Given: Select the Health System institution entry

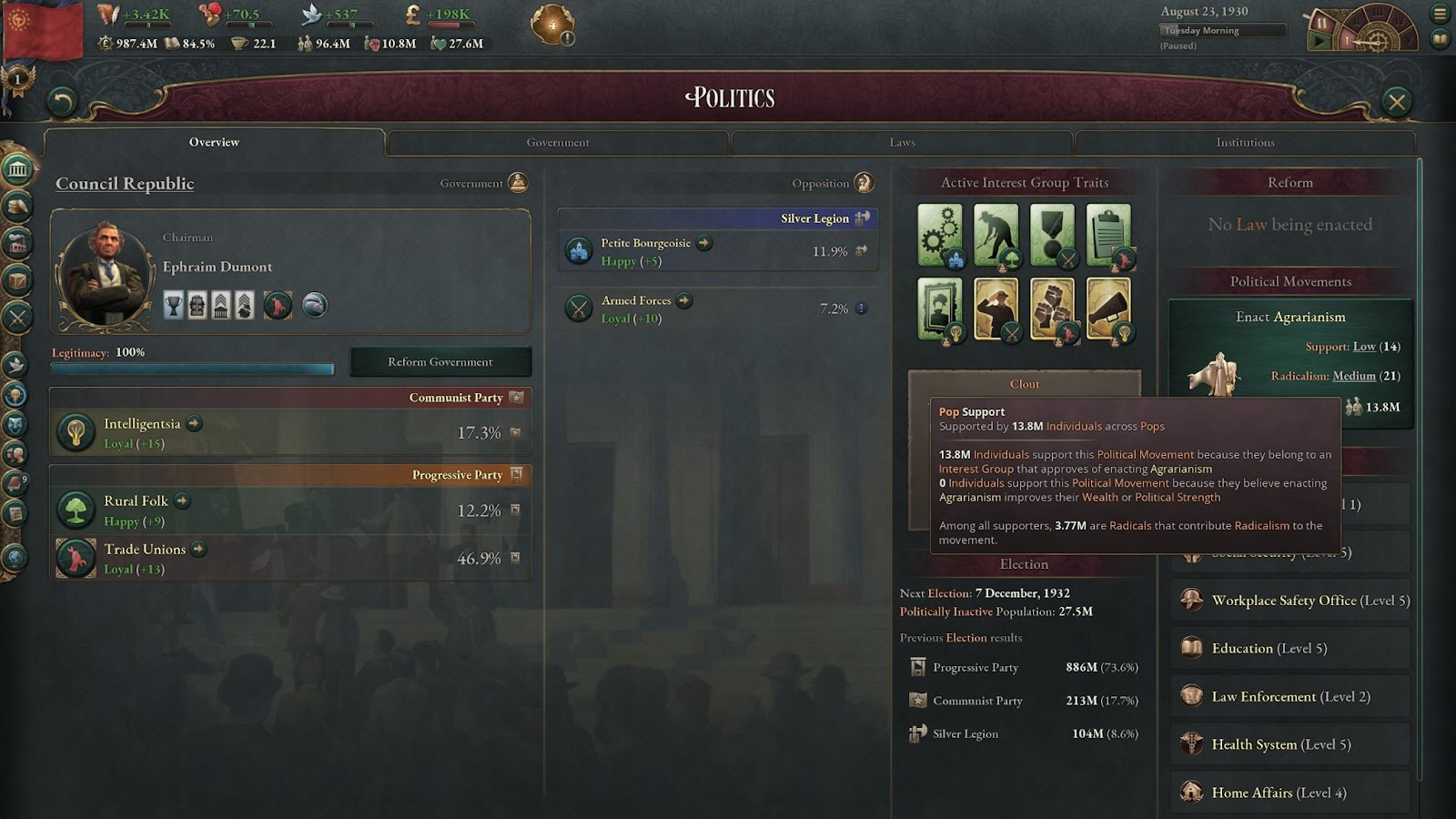Looking at the screenshot, I should point(1290,744).
